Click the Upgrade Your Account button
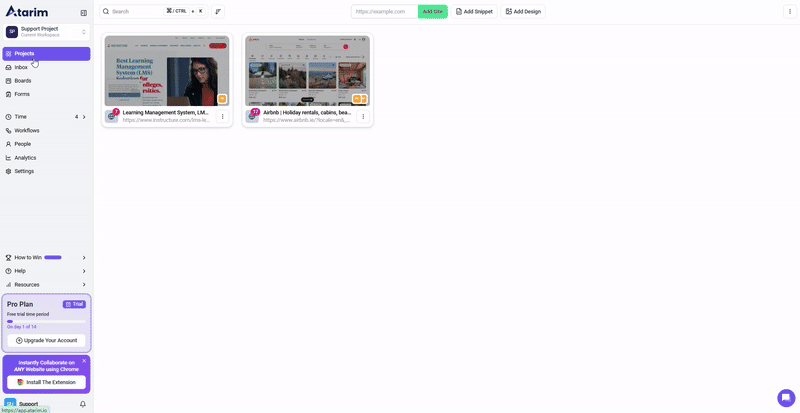 pyautogui.click(x=46, y=340)
